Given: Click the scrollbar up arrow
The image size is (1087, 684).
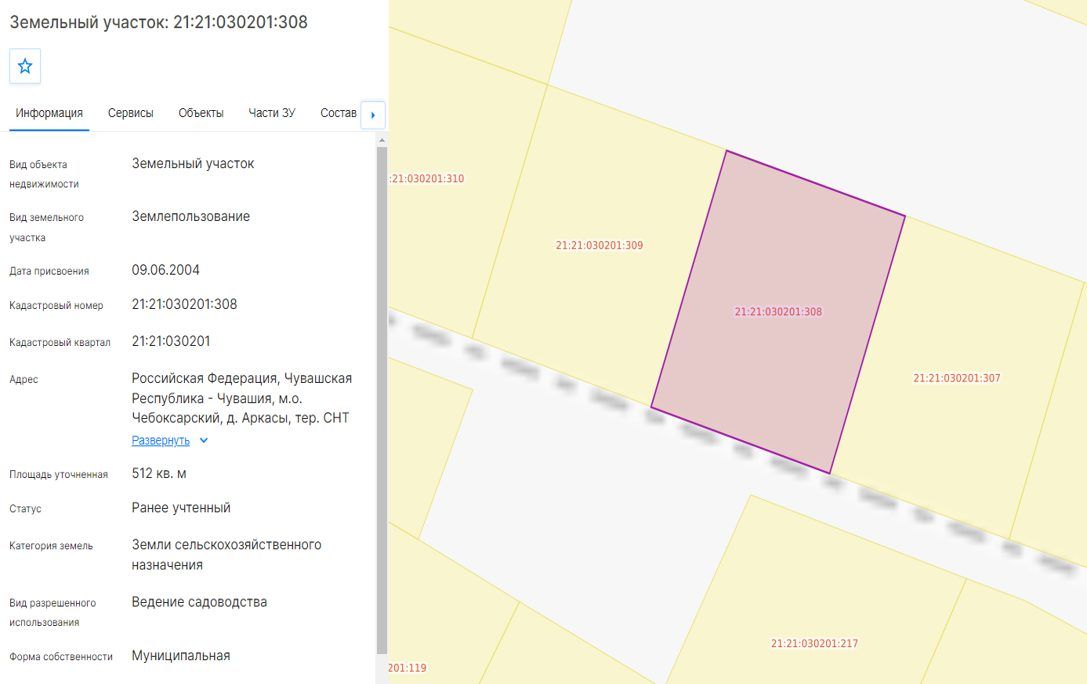Looking at the screenshot, I should click(381, 141).
